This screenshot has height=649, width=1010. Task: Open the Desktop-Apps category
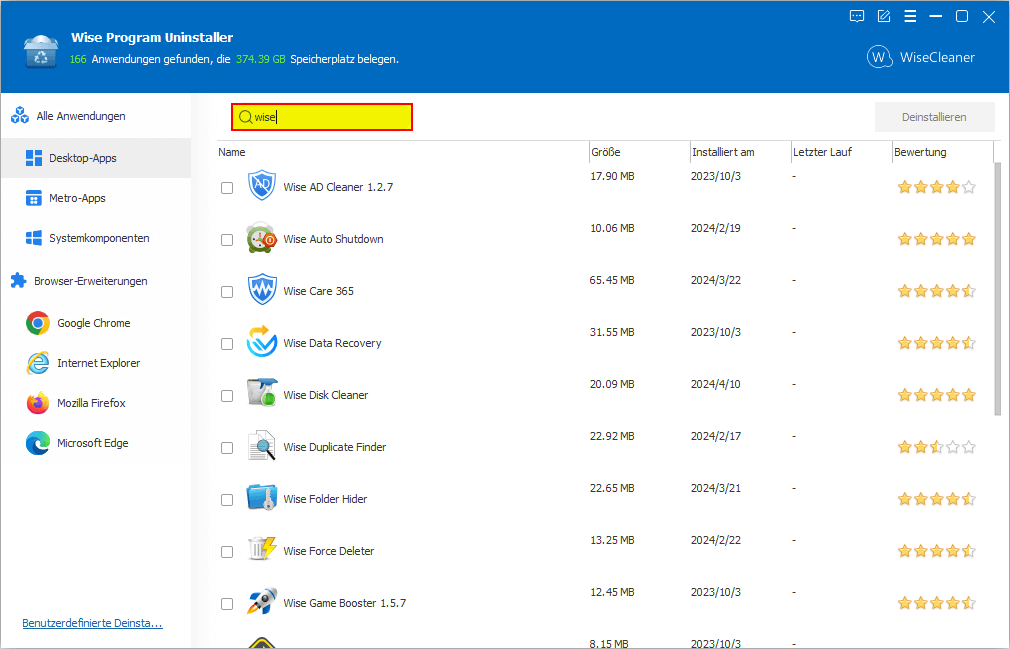pyautogui.click(x=96, y=158)
